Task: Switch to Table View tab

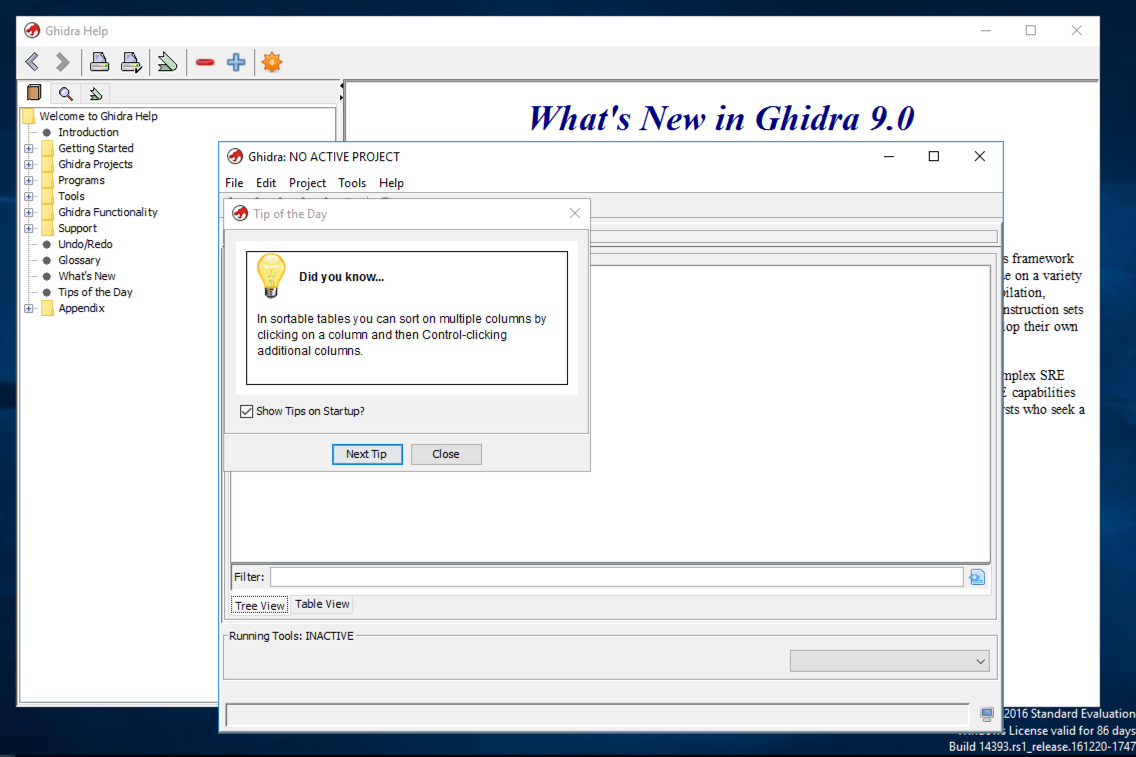Action: click(x=322, y=604)
